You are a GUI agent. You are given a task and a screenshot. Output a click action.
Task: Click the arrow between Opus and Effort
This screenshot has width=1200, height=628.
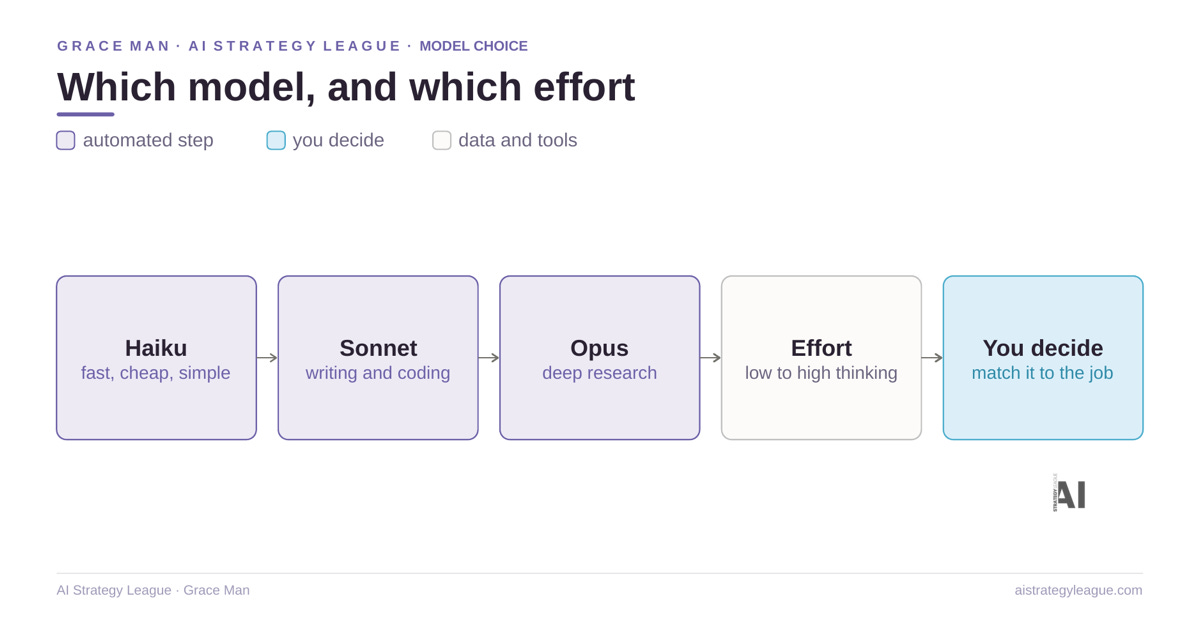click(x=711, y=358)
